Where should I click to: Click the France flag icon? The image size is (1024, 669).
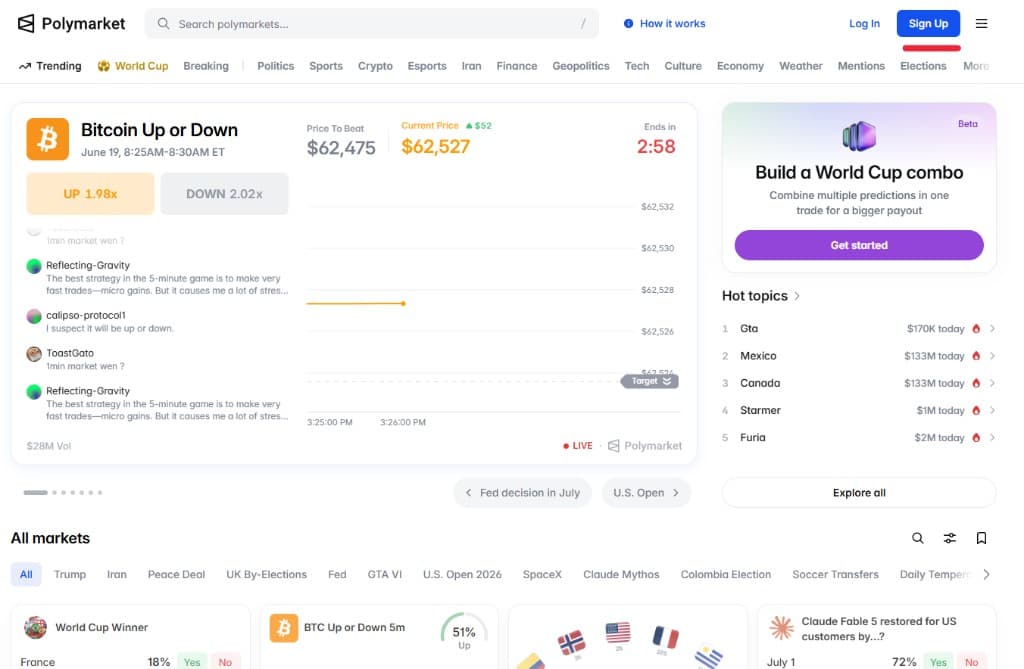[665, 637]
